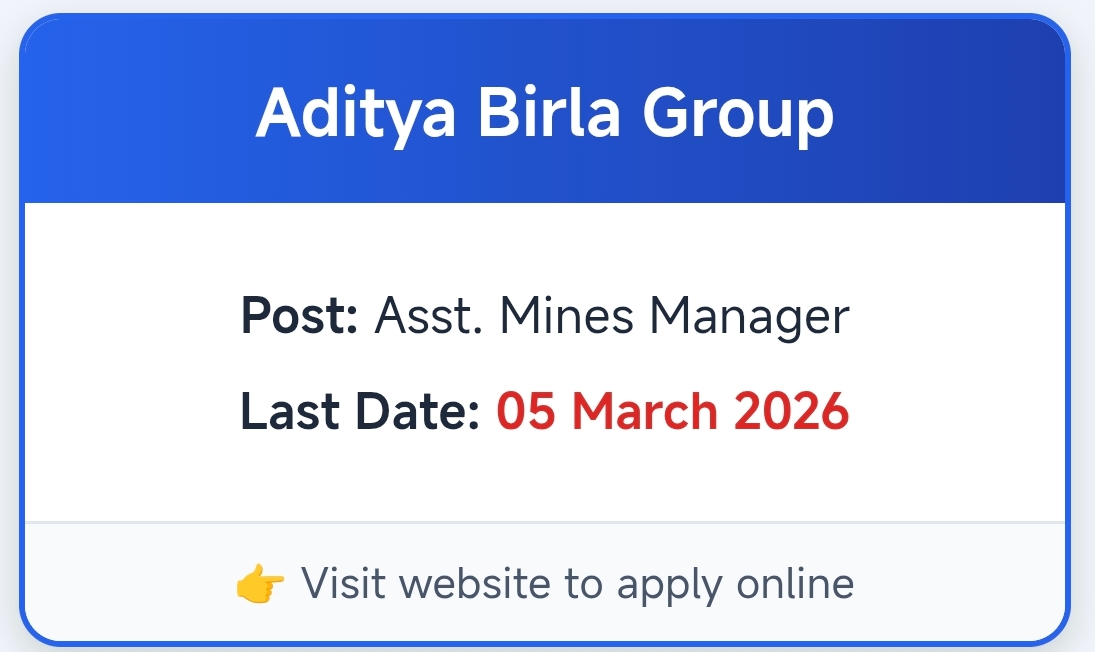Click the 'Aditya Birla Group' heading
The height and width of the screenshot is (652, 1095).
pos(545,113)
